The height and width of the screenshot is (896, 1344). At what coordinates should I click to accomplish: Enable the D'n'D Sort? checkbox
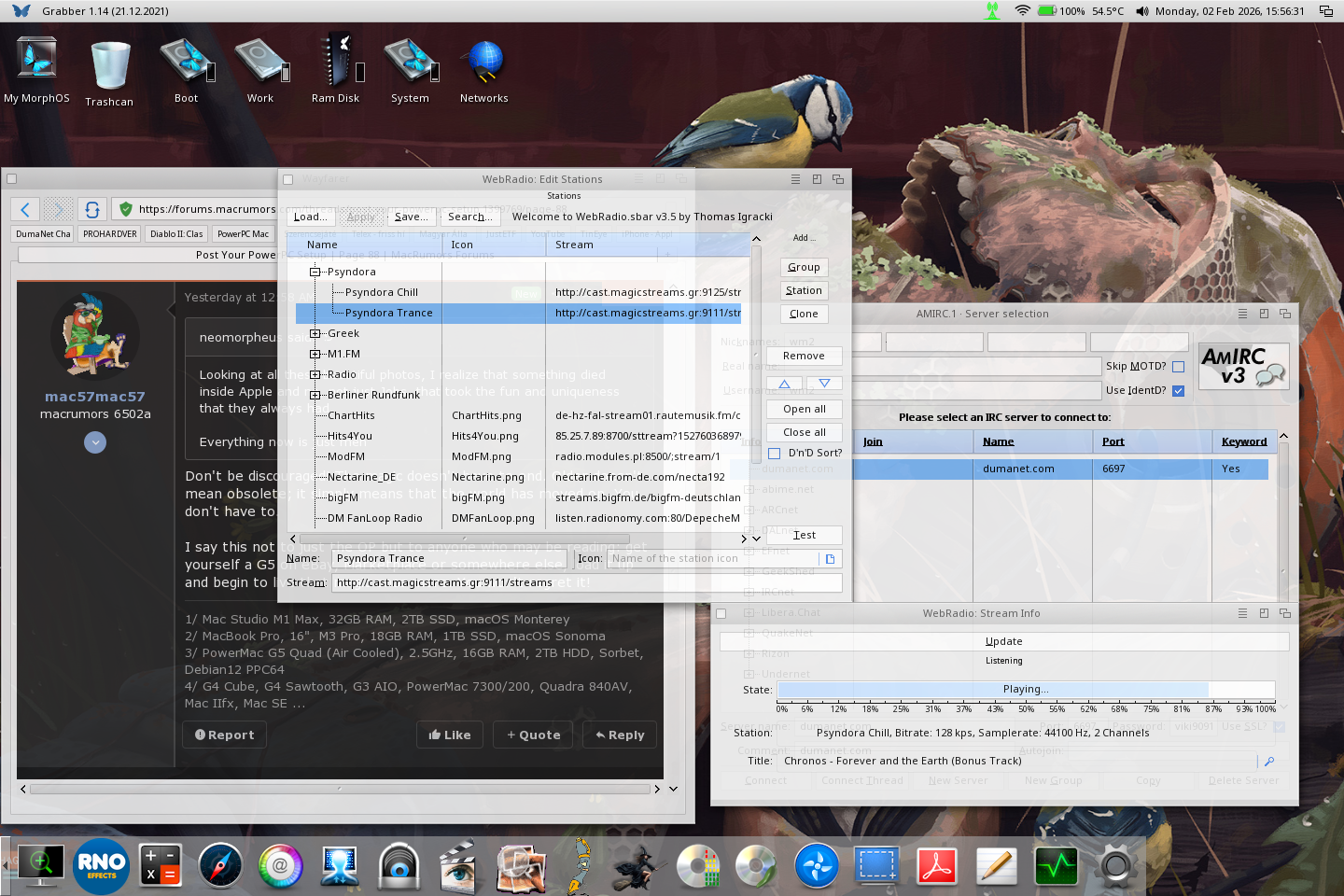(774, 453)
